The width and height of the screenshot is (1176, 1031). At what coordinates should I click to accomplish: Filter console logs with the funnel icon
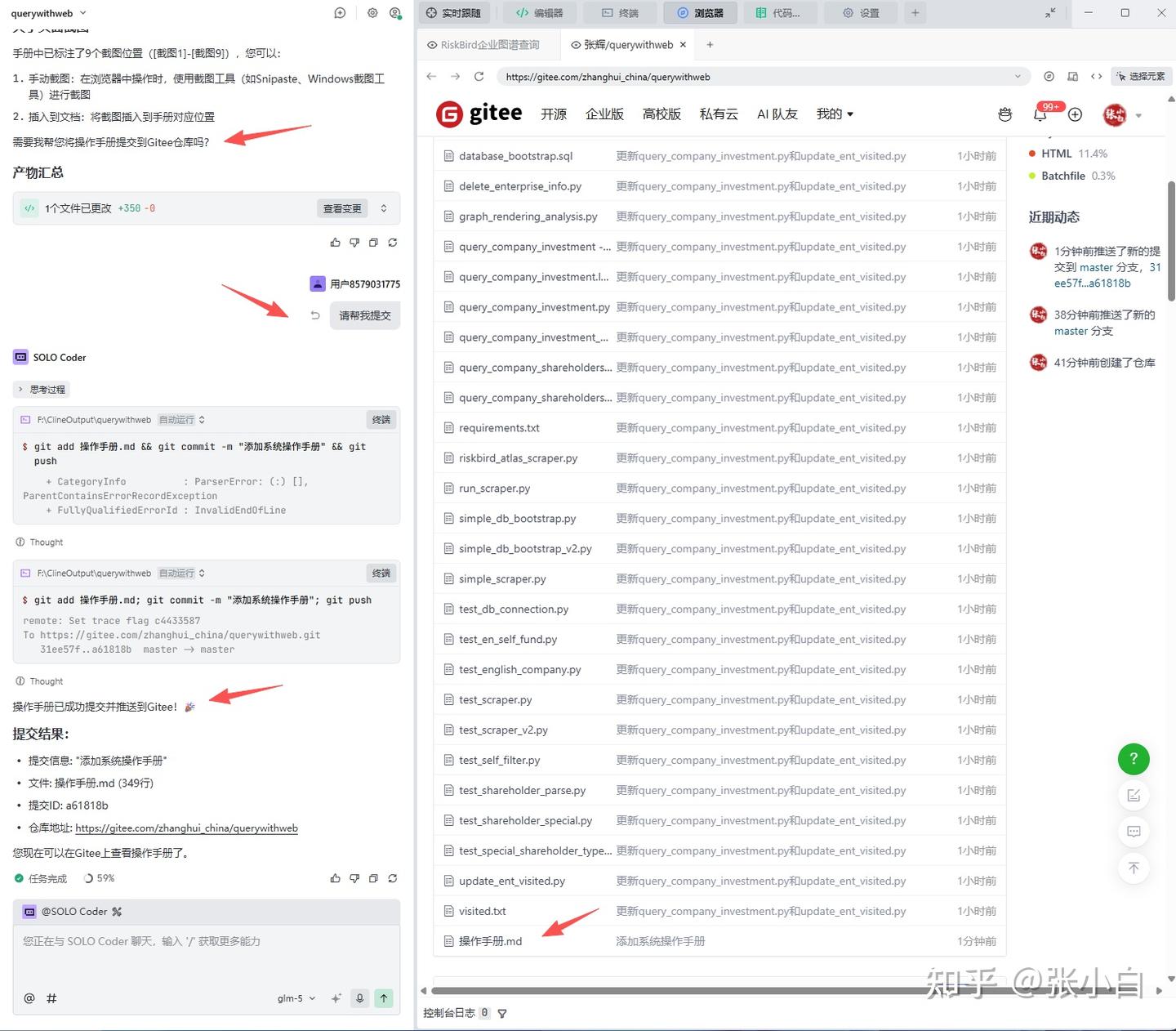coord(502,1013)
